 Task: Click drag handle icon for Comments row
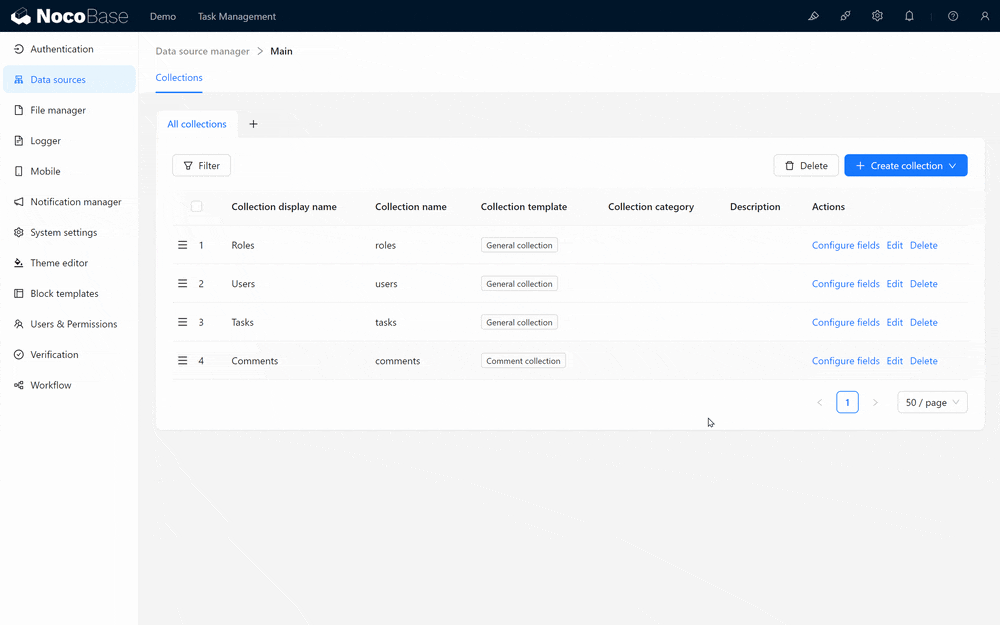tap(182, 360)
